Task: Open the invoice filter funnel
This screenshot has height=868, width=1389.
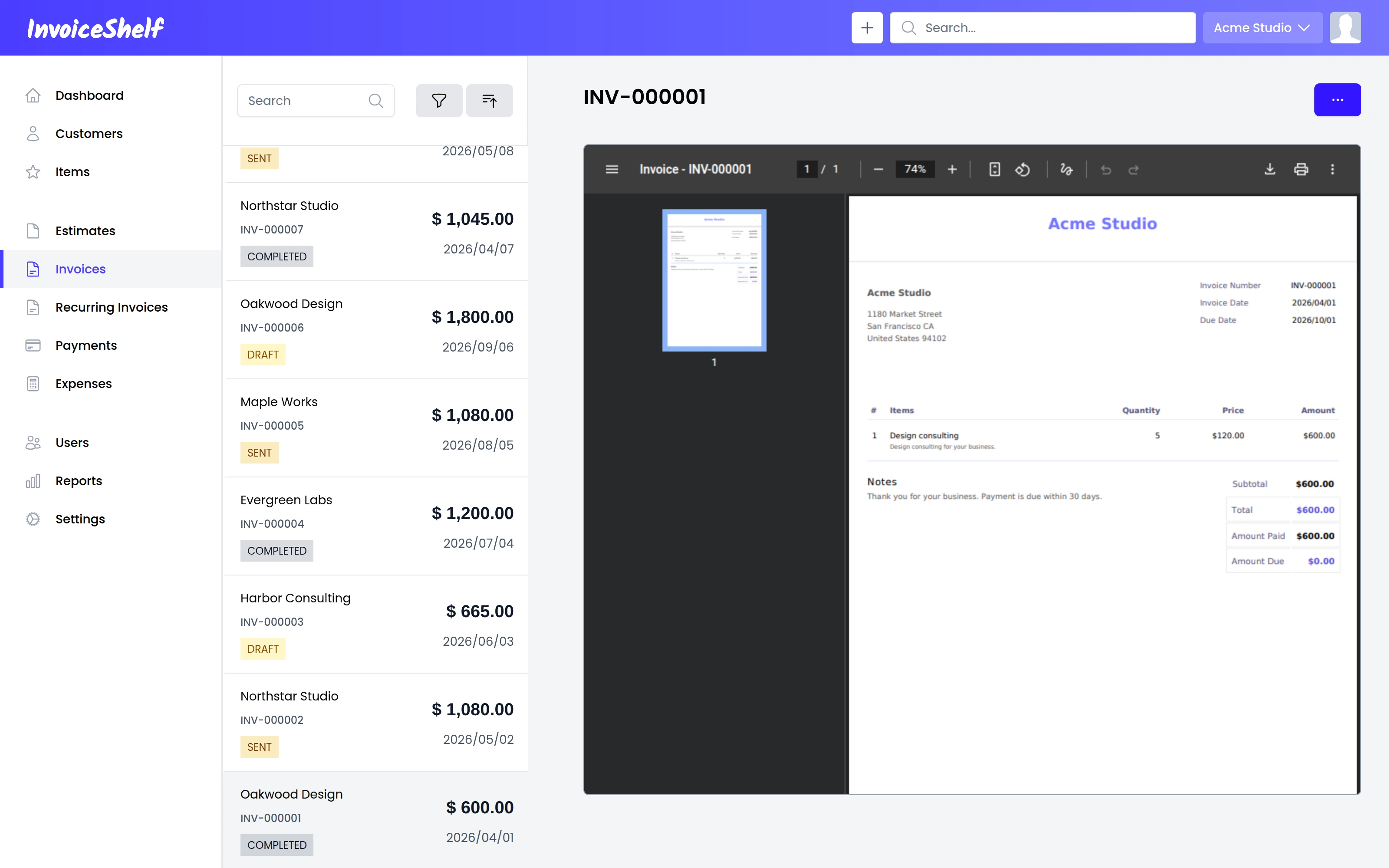Action: tap(439, 101)
